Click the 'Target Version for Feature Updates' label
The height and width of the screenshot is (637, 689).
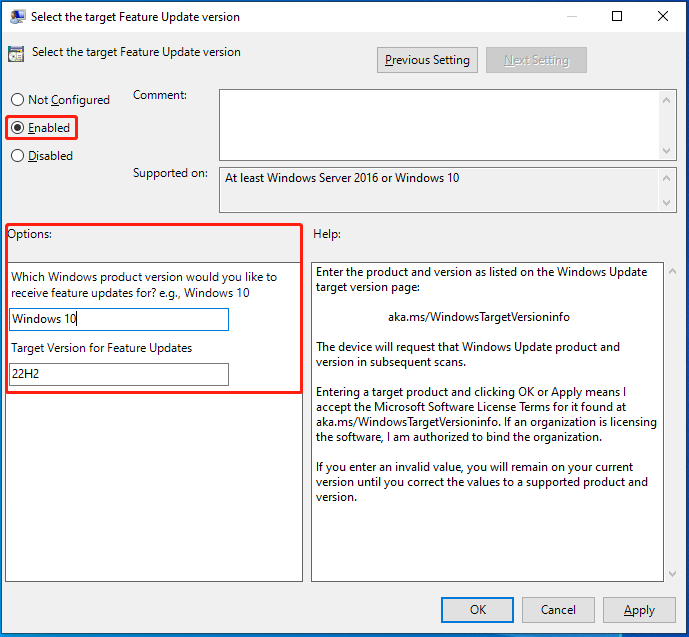pos(102,348)
